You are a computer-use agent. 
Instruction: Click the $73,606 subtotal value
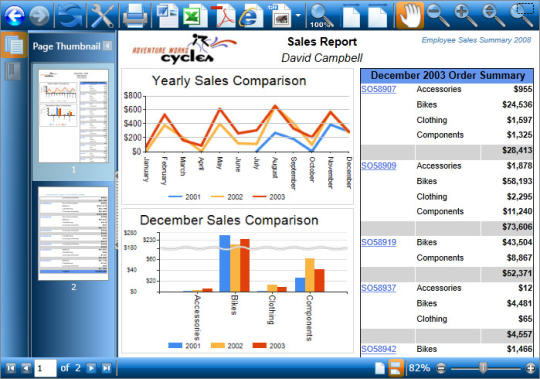click(x=517, y=227)
